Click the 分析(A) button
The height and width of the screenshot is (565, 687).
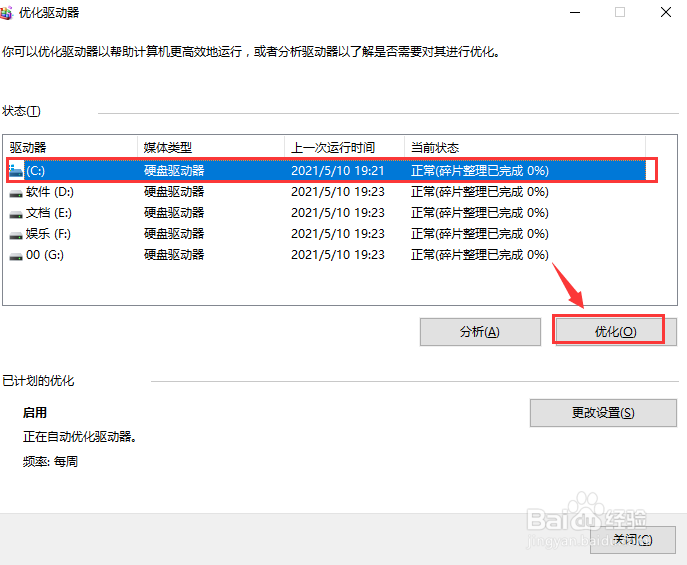coord(480,332)
